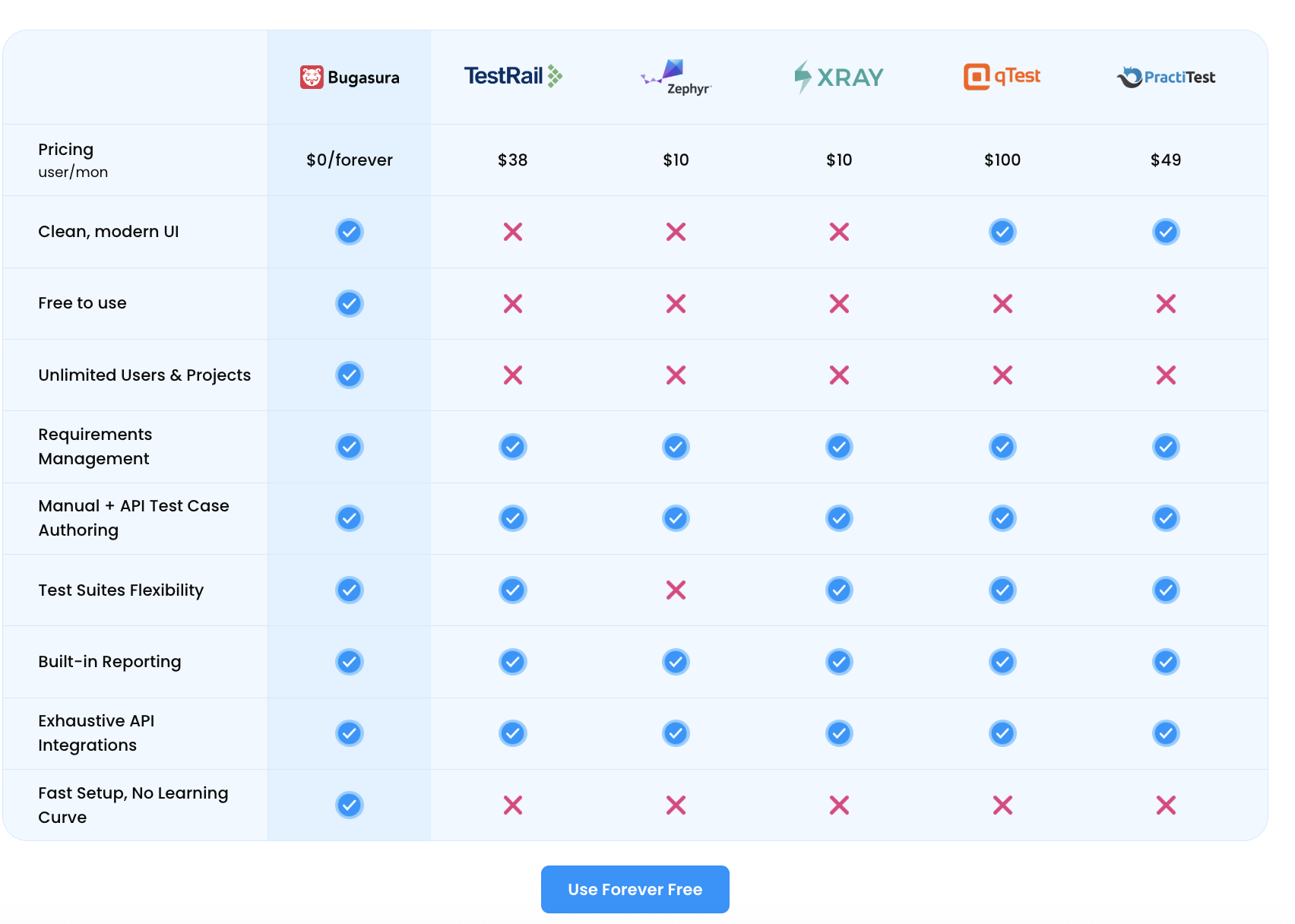The width and height of the screenshot is (1295, 924).
Task: Click PractiTest's Exhaustive API Integrations checkmark
Action: tap(1166, 733)
